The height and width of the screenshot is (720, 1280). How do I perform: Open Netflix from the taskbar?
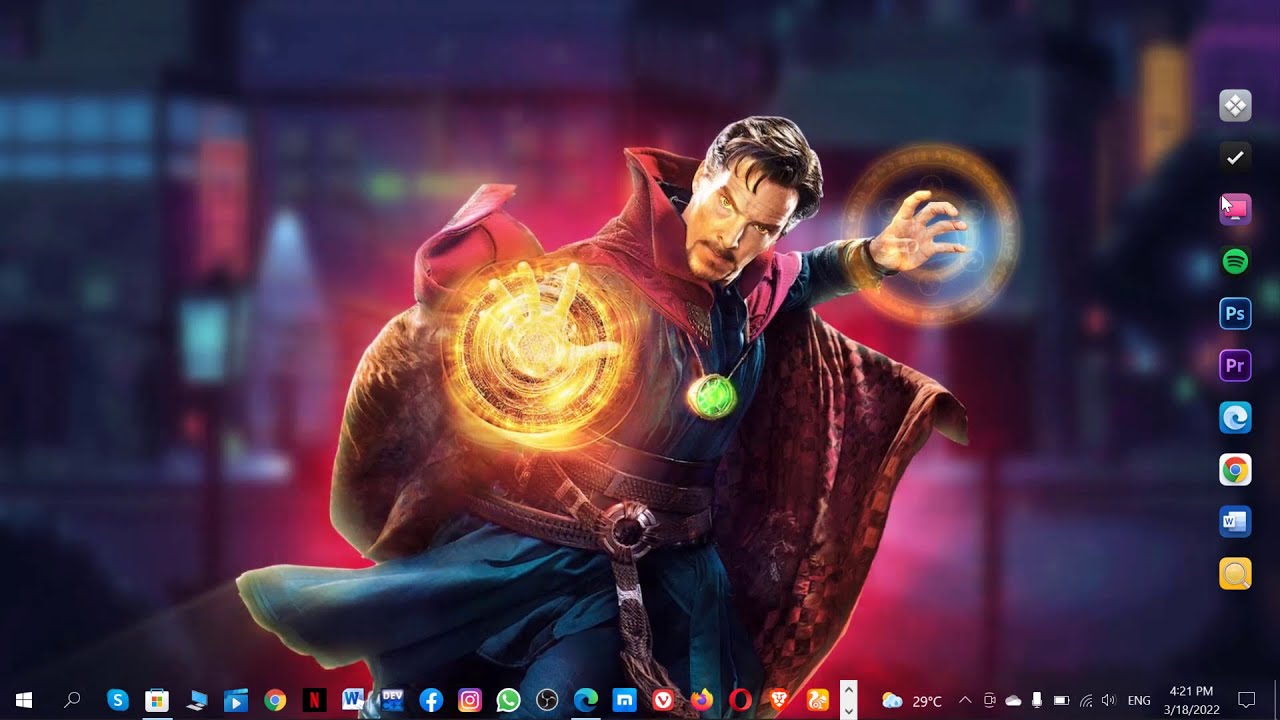pos(313,700)
